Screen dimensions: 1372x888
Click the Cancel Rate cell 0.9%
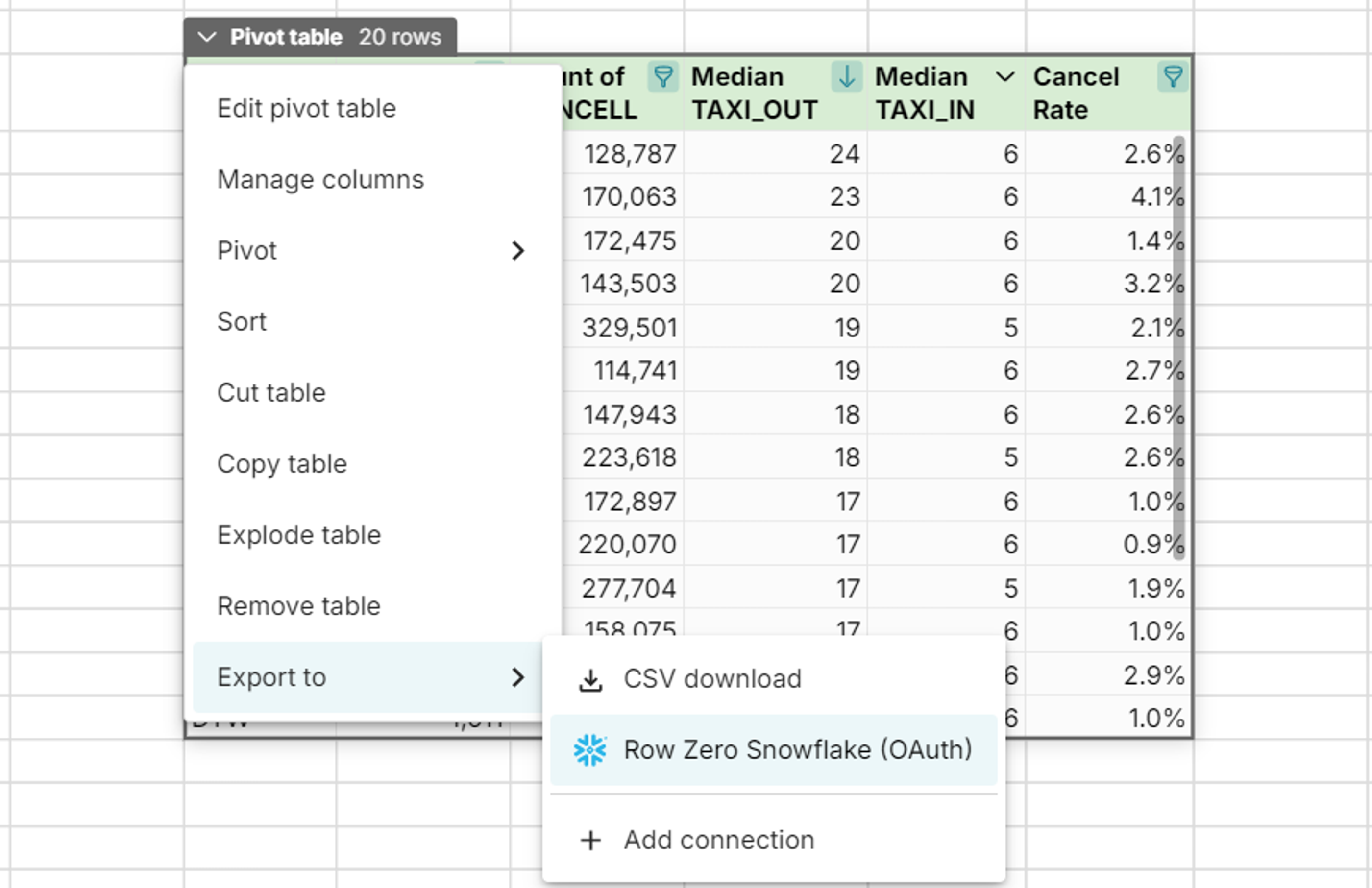point(1107,544)
